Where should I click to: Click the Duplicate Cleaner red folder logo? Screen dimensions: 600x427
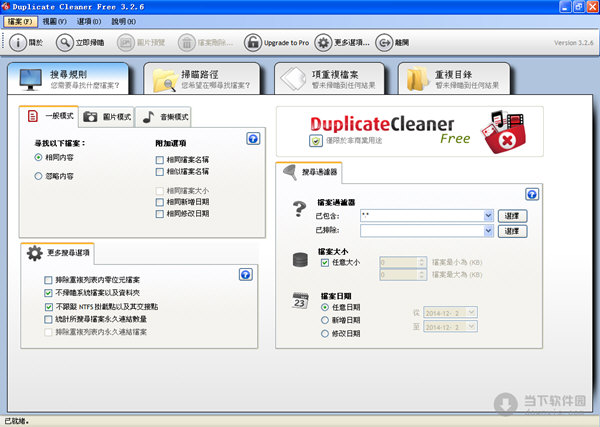(x=504, y=131)
